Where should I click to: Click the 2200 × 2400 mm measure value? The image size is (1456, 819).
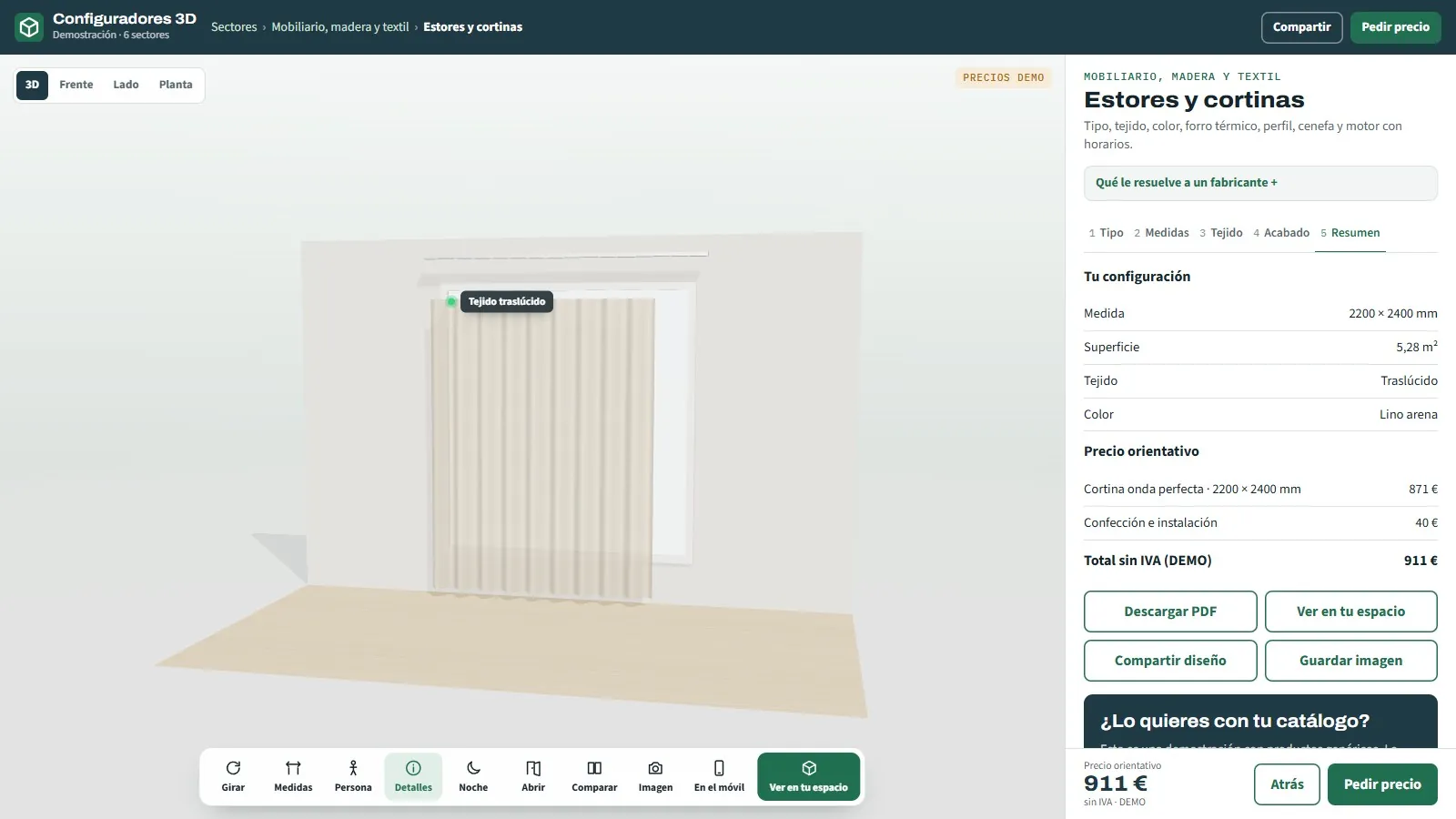[x=1392, y=314]
